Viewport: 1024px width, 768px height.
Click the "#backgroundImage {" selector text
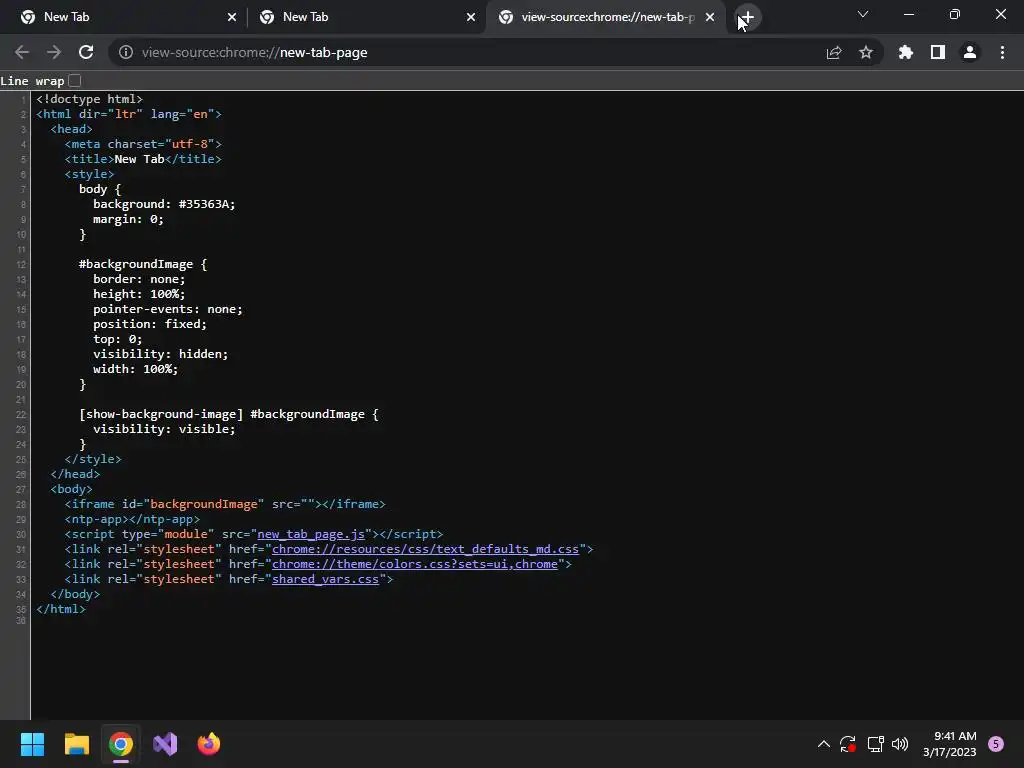point(143,264)
